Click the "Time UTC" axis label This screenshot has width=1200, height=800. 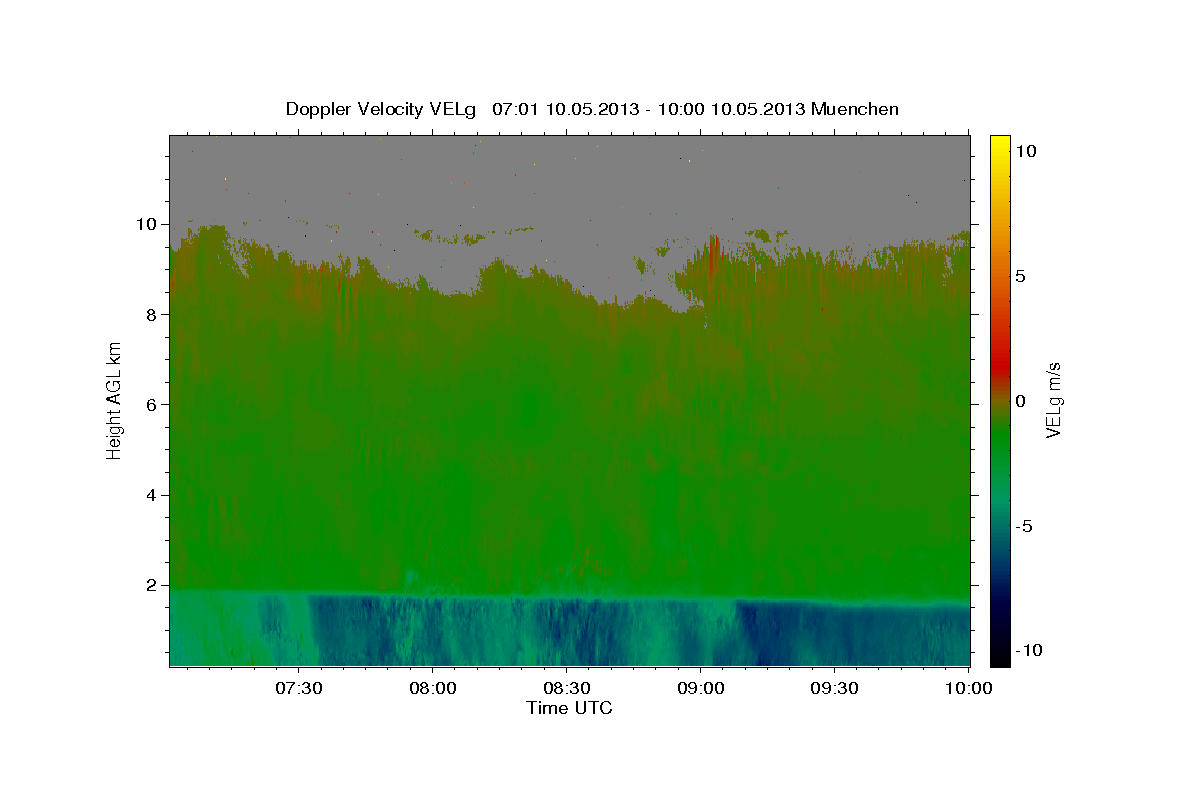click(570, 708)
